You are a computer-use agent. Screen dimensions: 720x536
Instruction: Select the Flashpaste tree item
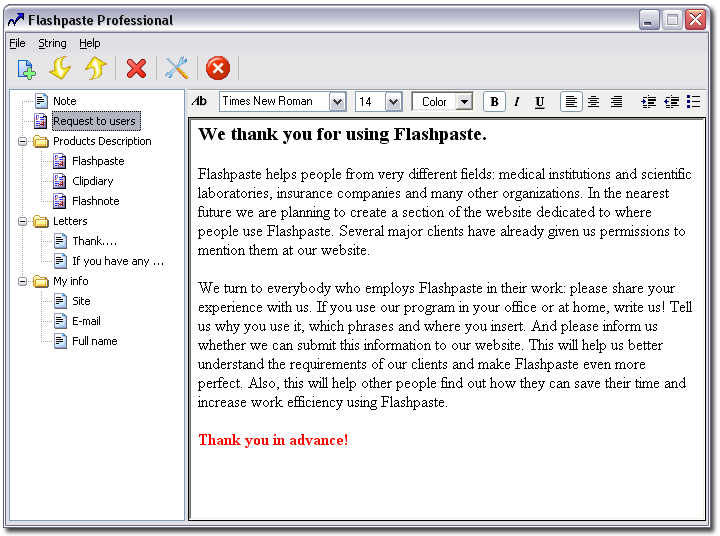(x=98, y=161)
